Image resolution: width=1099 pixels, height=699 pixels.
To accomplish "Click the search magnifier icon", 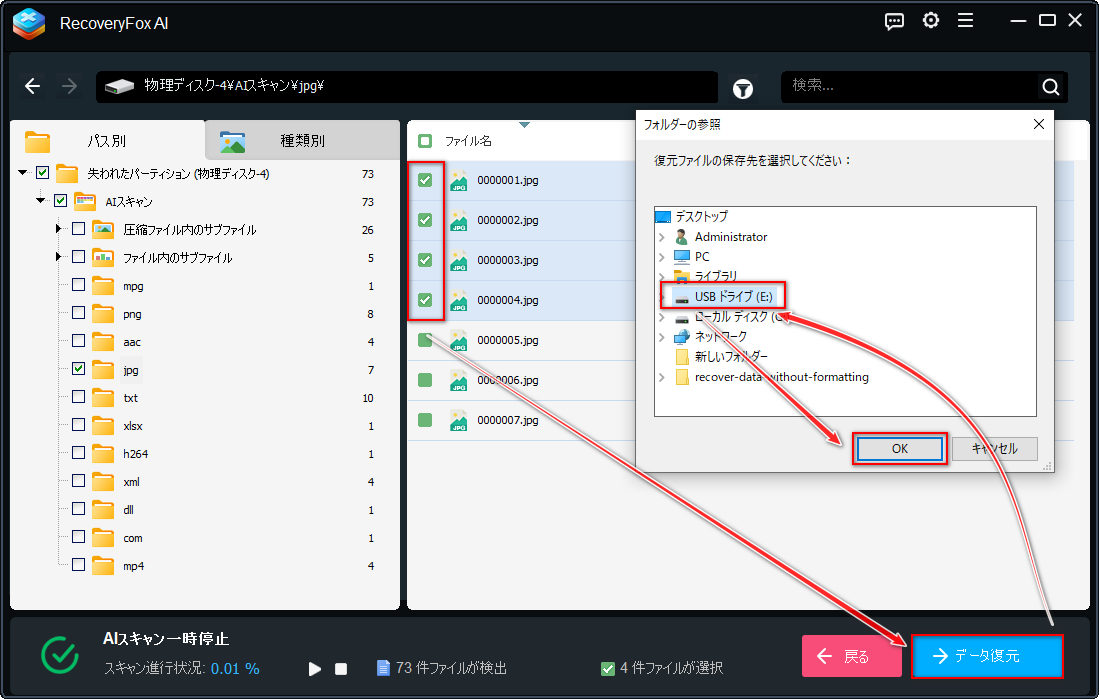I will coord(1051,87).
